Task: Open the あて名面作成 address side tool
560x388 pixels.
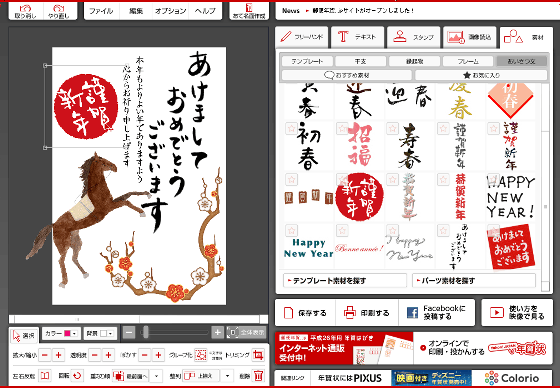Action: [x=249, y=11]
